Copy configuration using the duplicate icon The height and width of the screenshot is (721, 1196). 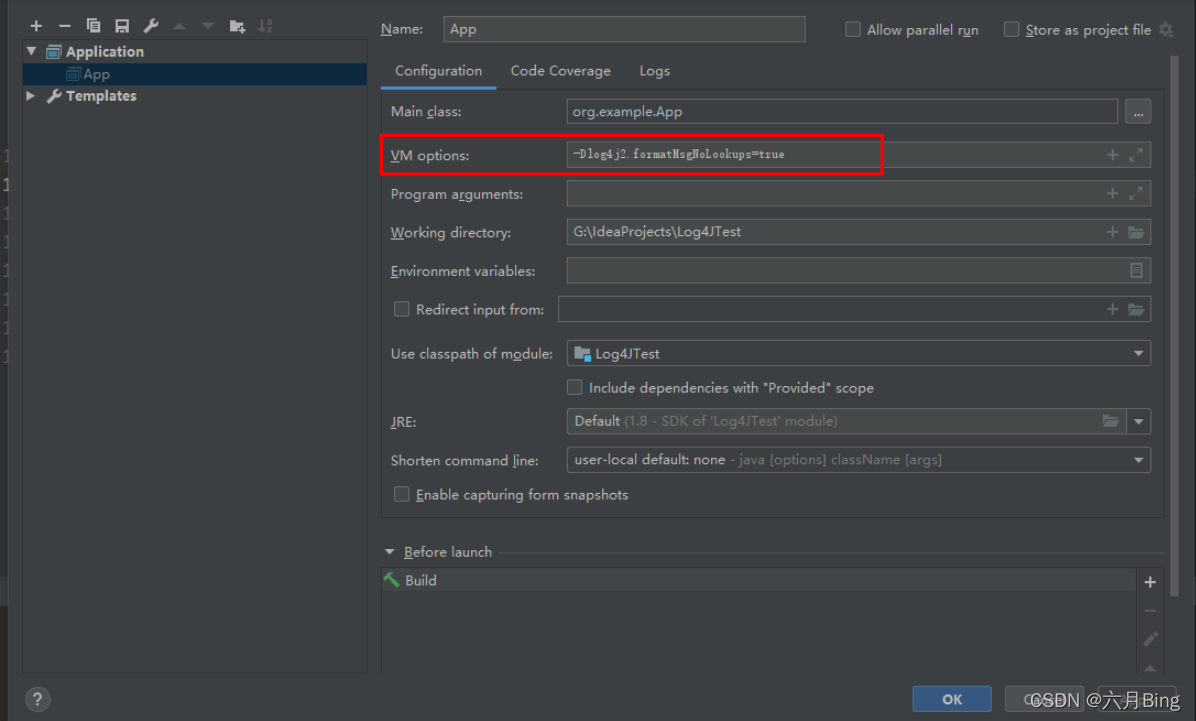click(x=93, y=26)
